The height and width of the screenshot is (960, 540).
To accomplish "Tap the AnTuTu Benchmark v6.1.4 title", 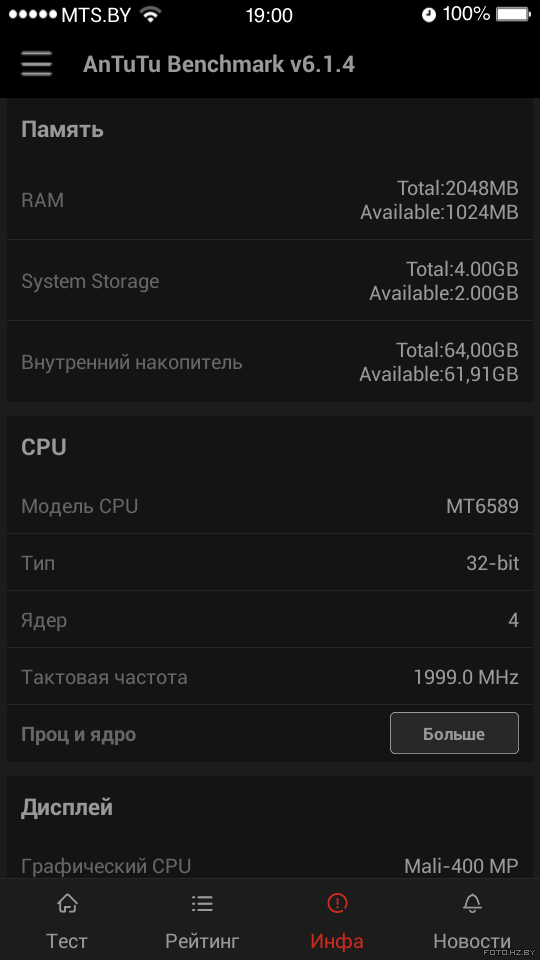I will (x=219, y=64).
